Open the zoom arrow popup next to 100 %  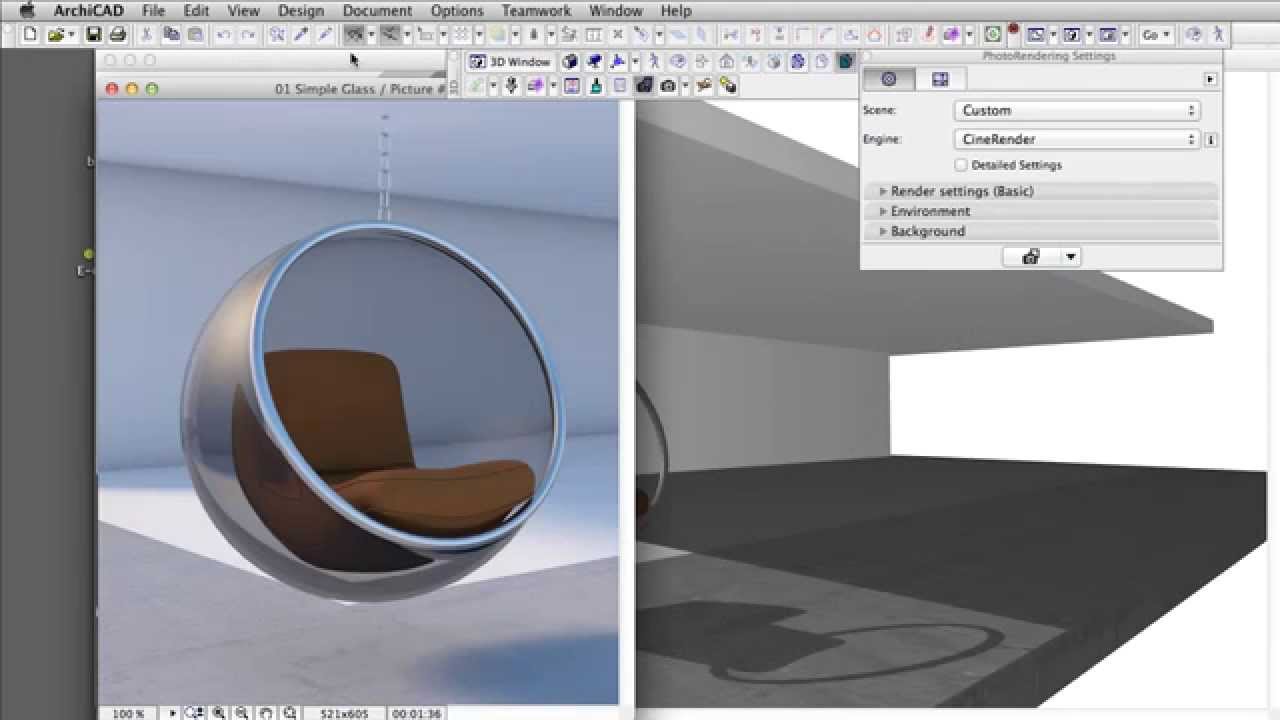[172, 713]
